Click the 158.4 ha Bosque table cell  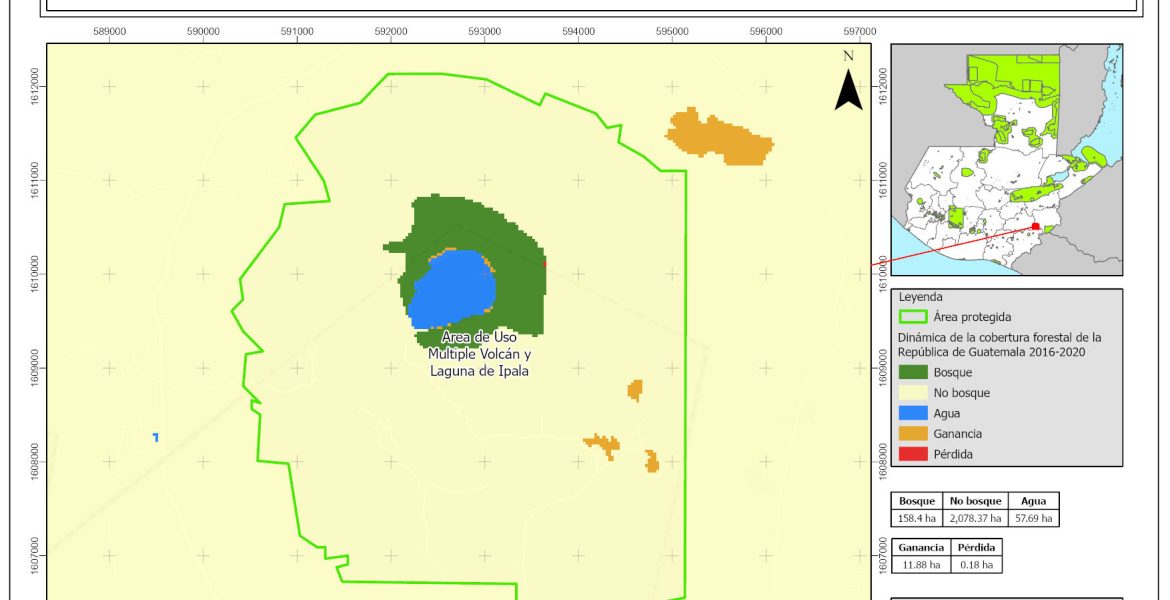[917, 518]
